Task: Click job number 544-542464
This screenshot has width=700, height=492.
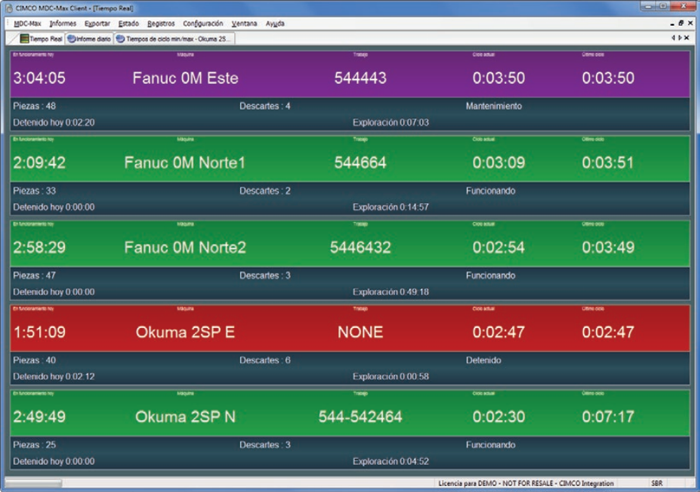Action: (360, 417)
